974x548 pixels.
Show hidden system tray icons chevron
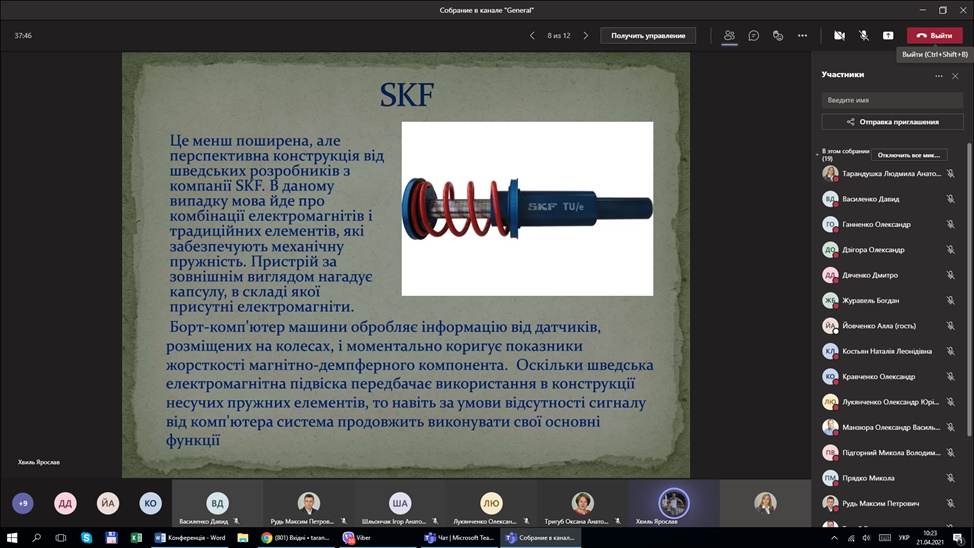tap(834, 538)
